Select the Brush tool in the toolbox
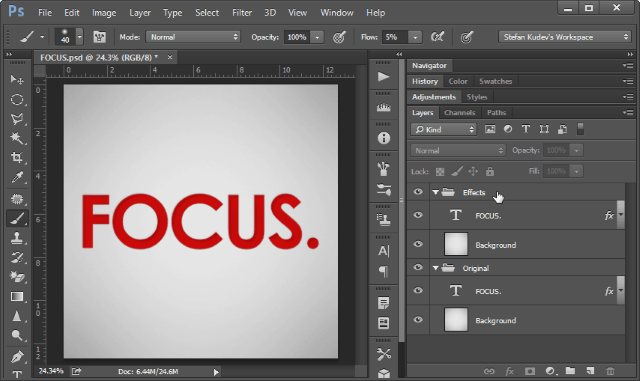The height and width of the screenshot is (381, 640). pos(17,218)
